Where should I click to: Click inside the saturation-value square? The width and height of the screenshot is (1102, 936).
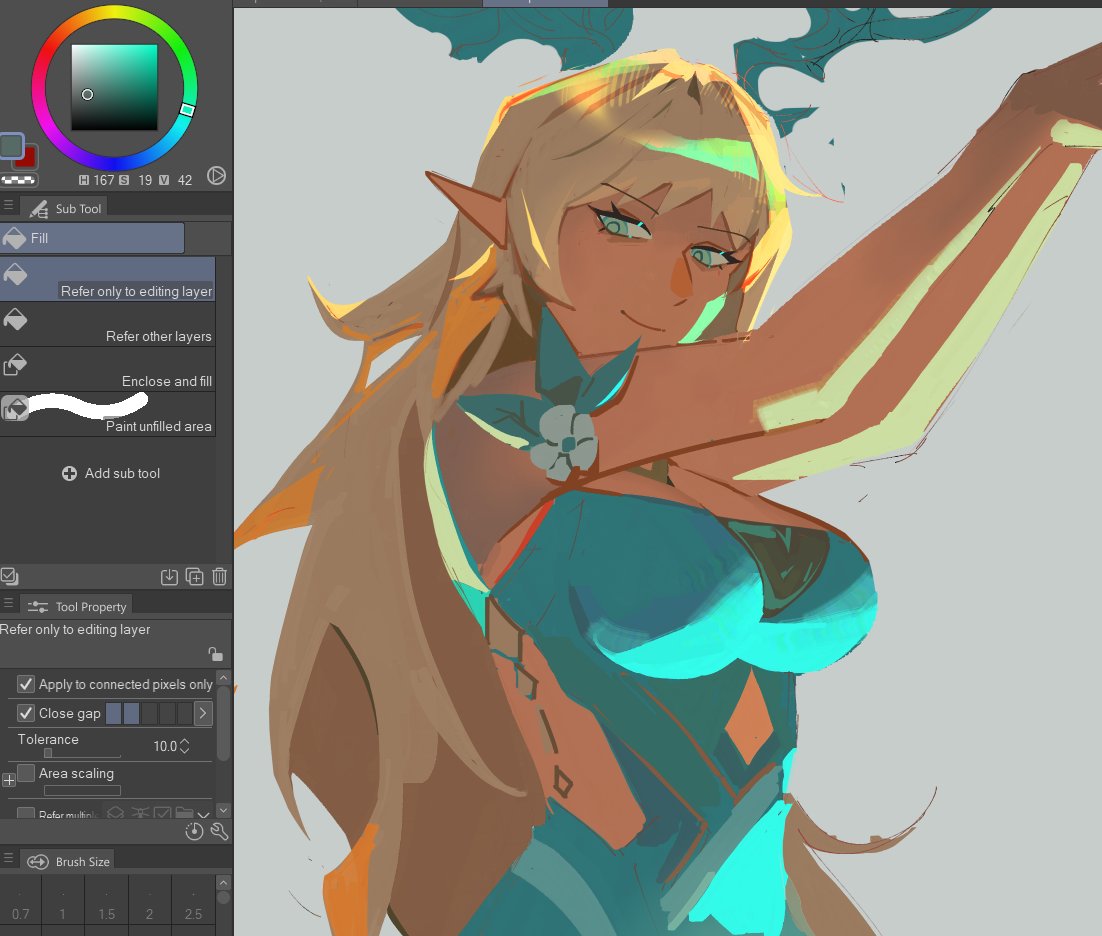tap(114, 87)
